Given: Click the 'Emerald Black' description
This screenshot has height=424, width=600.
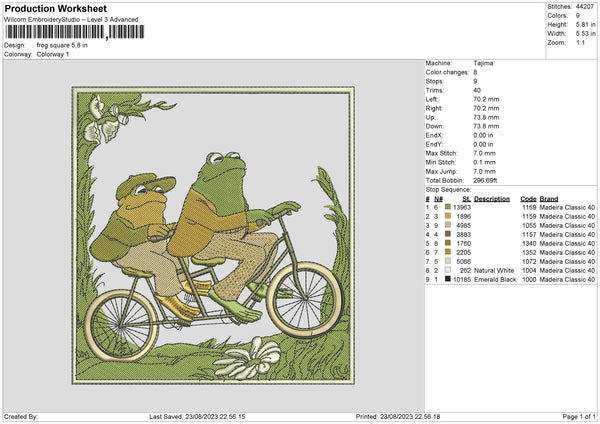Looking at the screenshot, I should click(x=495, y=280).
